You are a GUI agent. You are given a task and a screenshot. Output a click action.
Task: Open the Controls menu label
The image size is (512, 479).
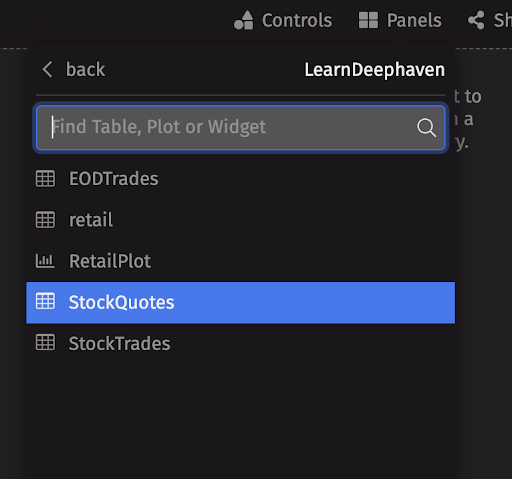(297, 20)
